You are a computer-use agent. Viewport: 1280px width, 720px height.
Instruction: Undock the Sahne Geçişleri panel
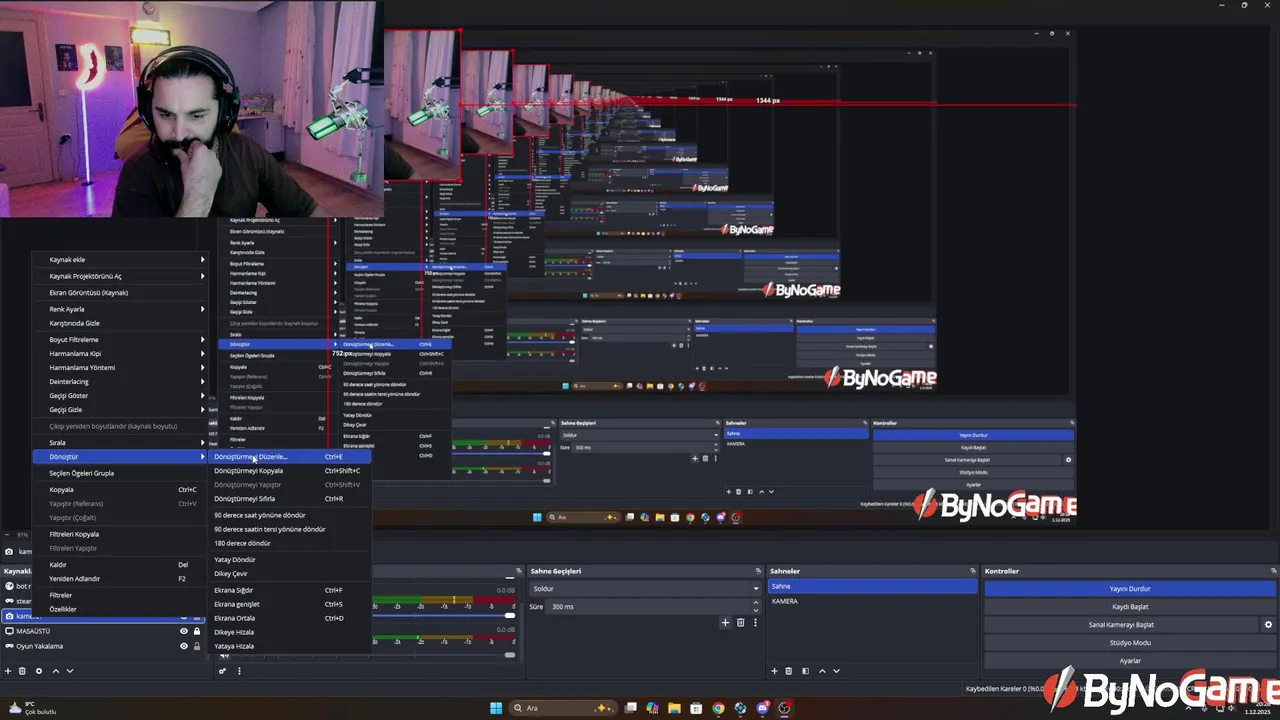[756, 571]
